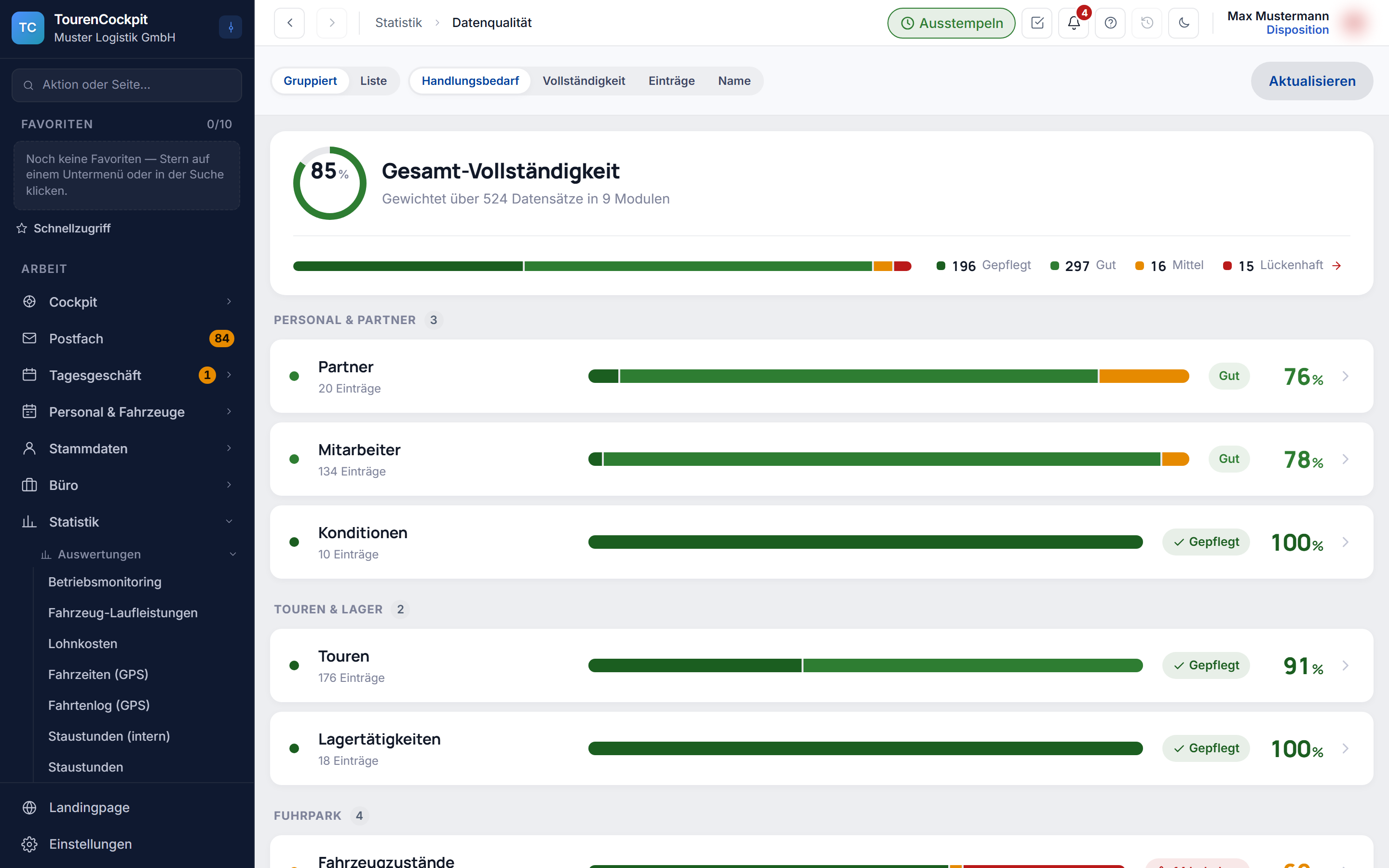
Task: Open Mitarbeiter row details chevron
Action: [1346, 459]
